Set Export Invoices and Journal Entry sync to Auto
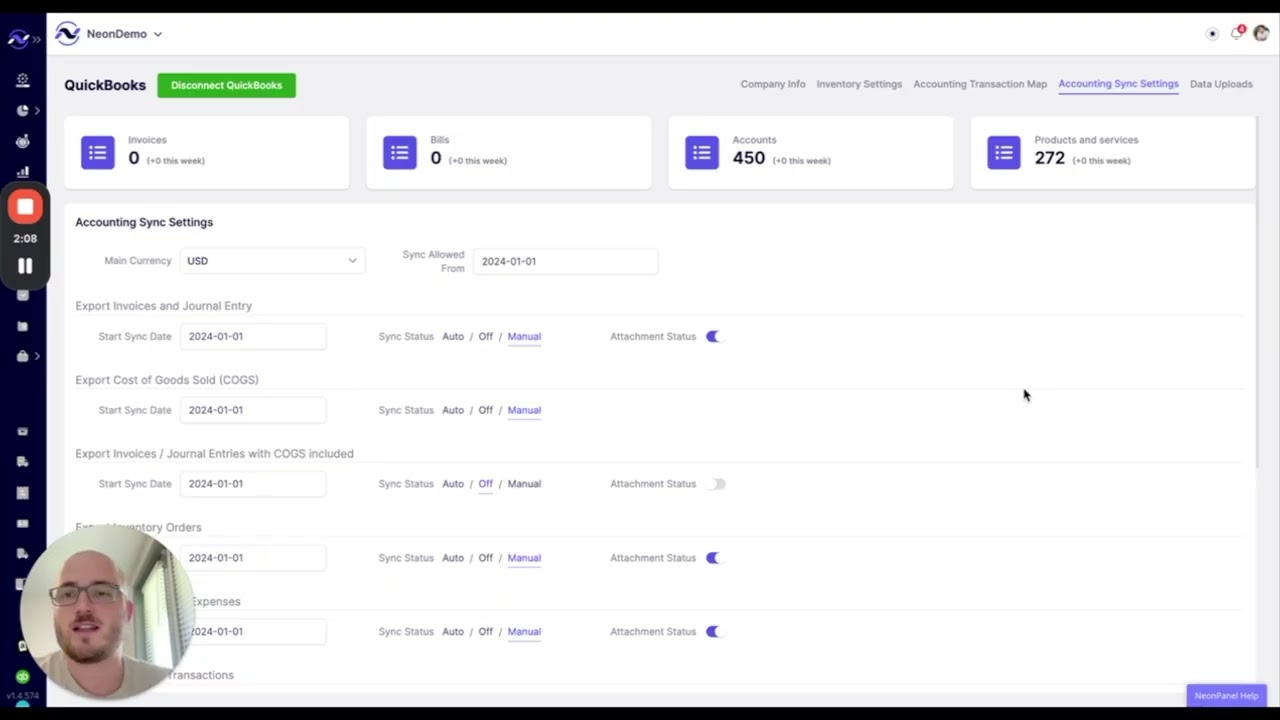 click(453, 337)
